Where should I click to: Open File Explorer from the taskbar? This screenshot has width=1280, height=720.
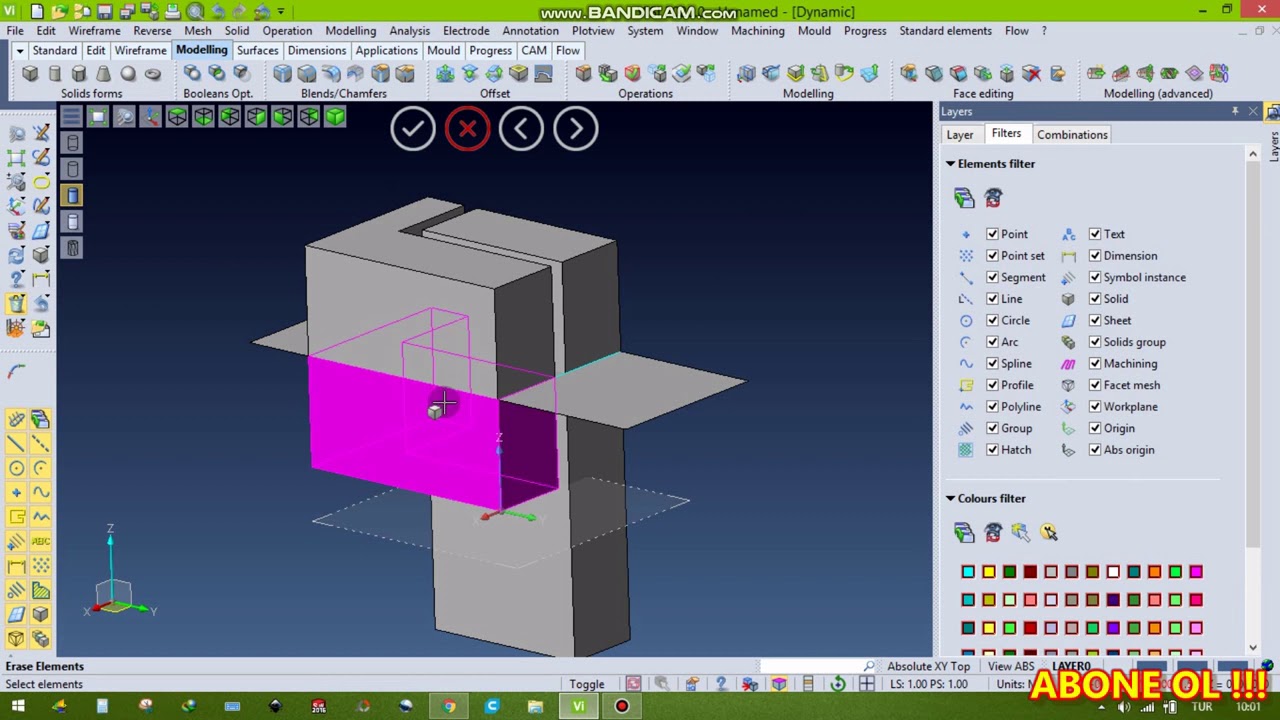[535, 707]
